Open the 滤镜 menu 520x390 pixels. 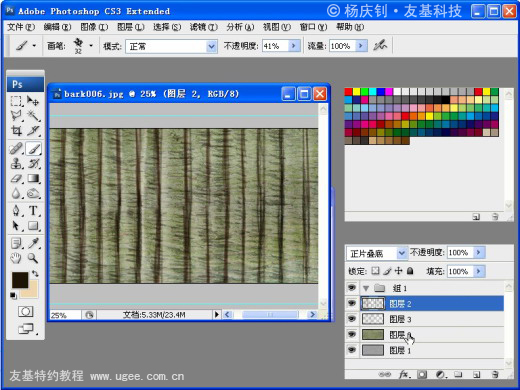(x=204, y=27)
